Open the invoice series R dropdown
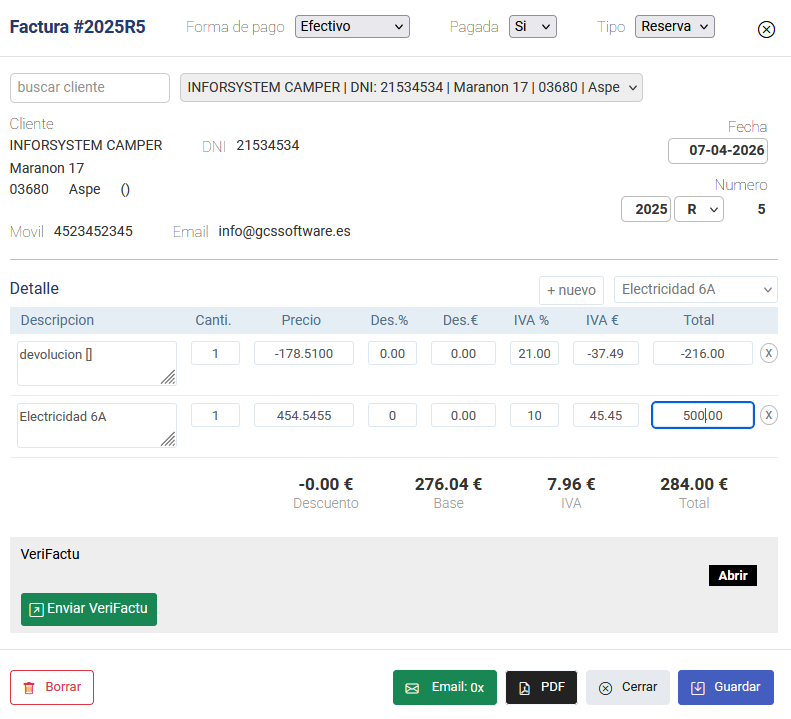791x719 pixels. tap(699, 209)
